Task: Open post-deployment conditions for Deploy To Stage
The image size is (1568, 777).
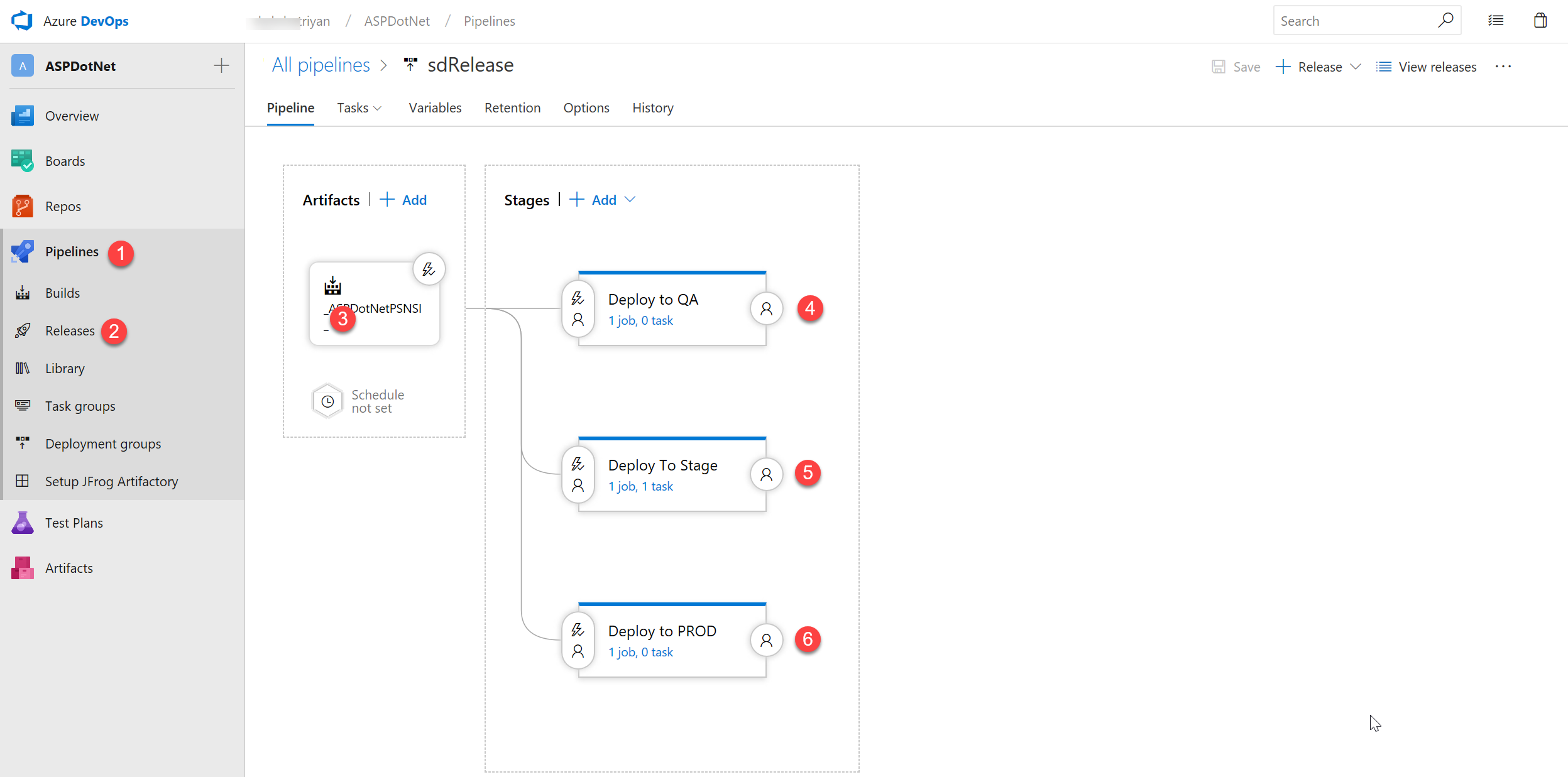Action: click(x=767, y=474)
